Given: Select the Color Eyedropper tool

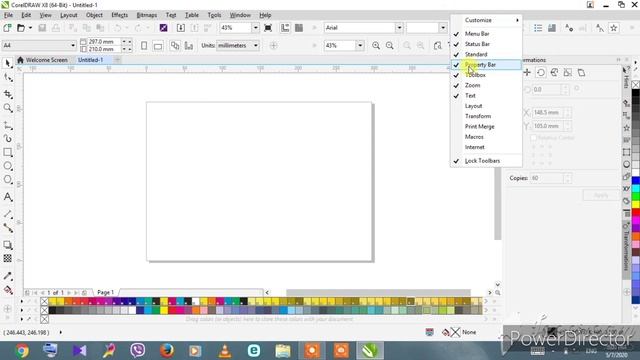Looking at the screenshot, I should [x=8, y=276].
